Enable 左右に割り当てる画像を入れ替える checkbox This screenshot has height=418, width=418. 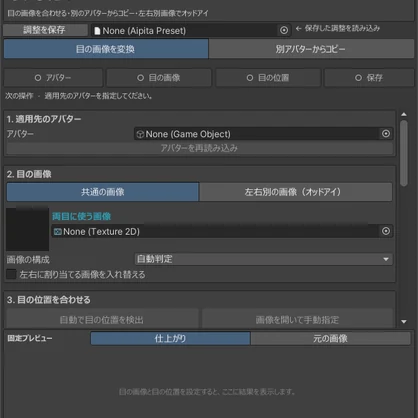pyautogui.click(x=11, y=274)
